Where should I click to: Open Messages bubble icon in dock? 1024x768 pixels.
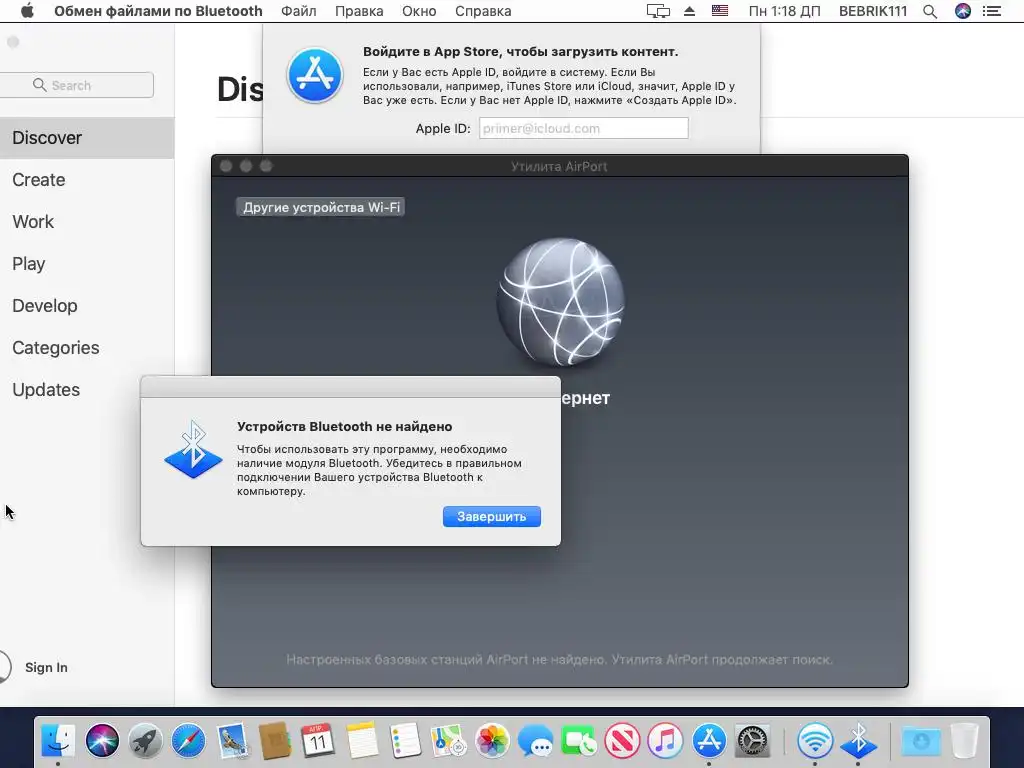pyautogui.click(x=535, y=741)
